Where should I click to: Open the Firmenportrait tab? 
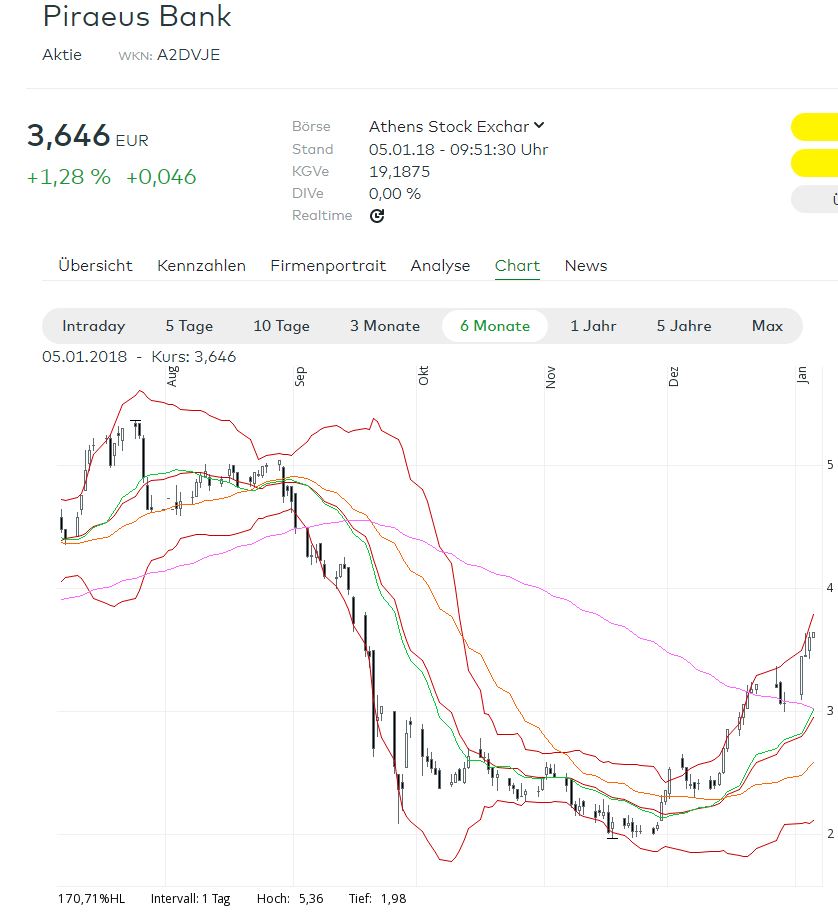pyautogui.click(x=328, y=266)
